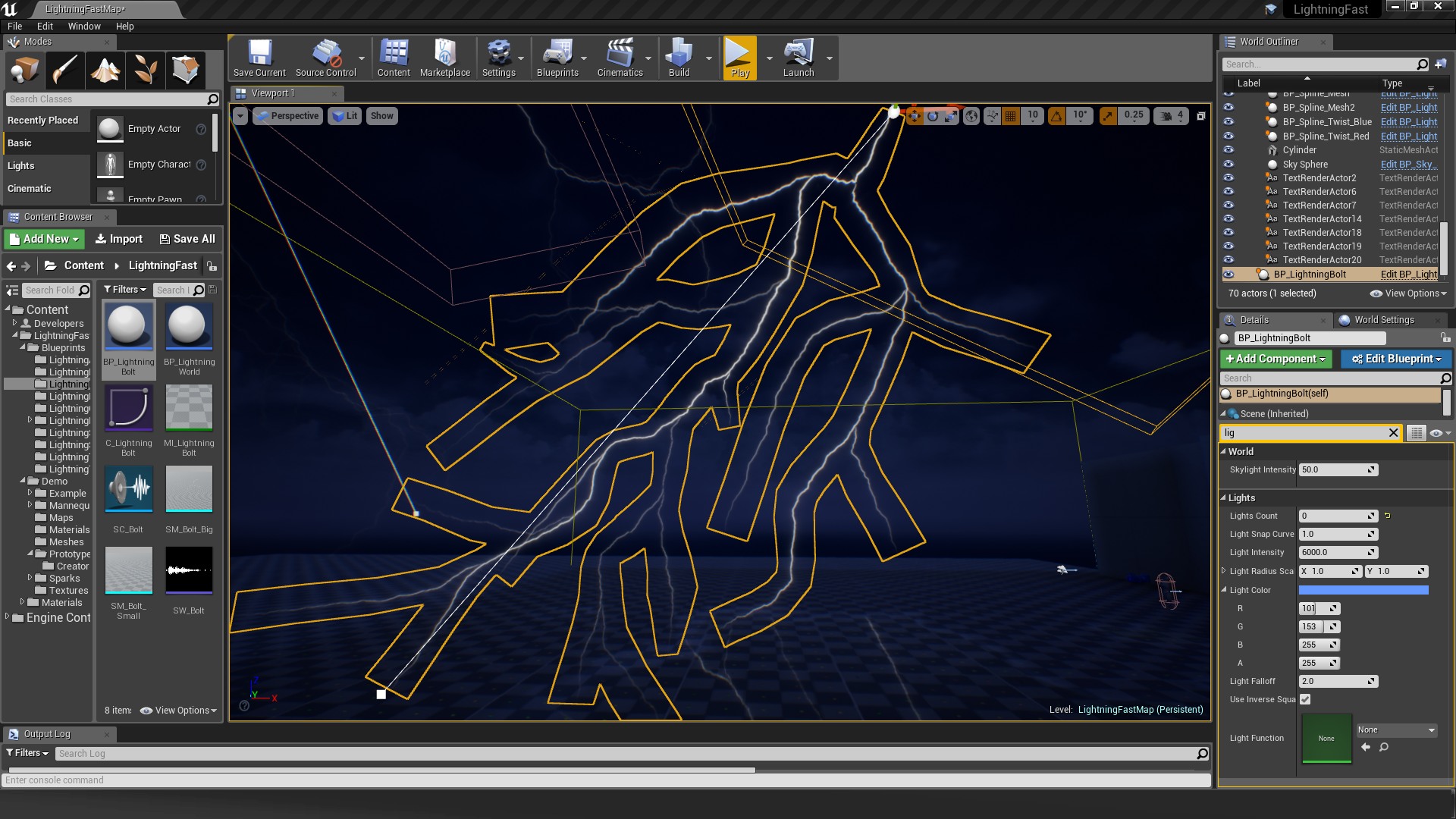
Task: Toggle the Use Inverse Squared checkbox
Action: pyautogui.click(x=1305, y=699)
